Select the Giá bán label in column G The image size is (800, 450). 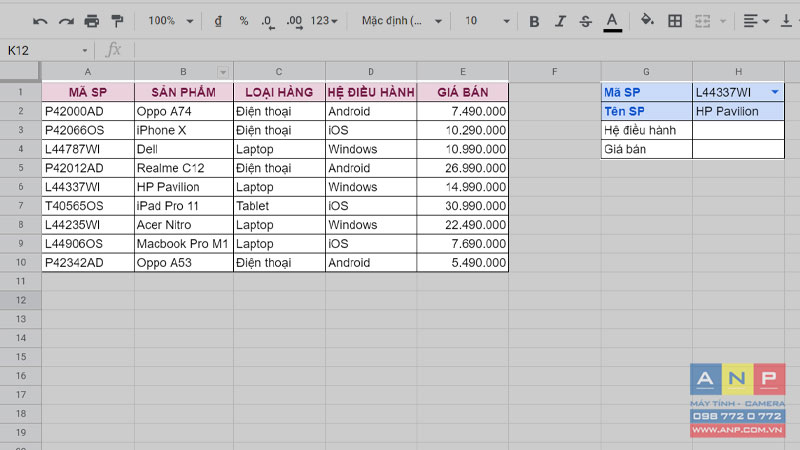646,149
